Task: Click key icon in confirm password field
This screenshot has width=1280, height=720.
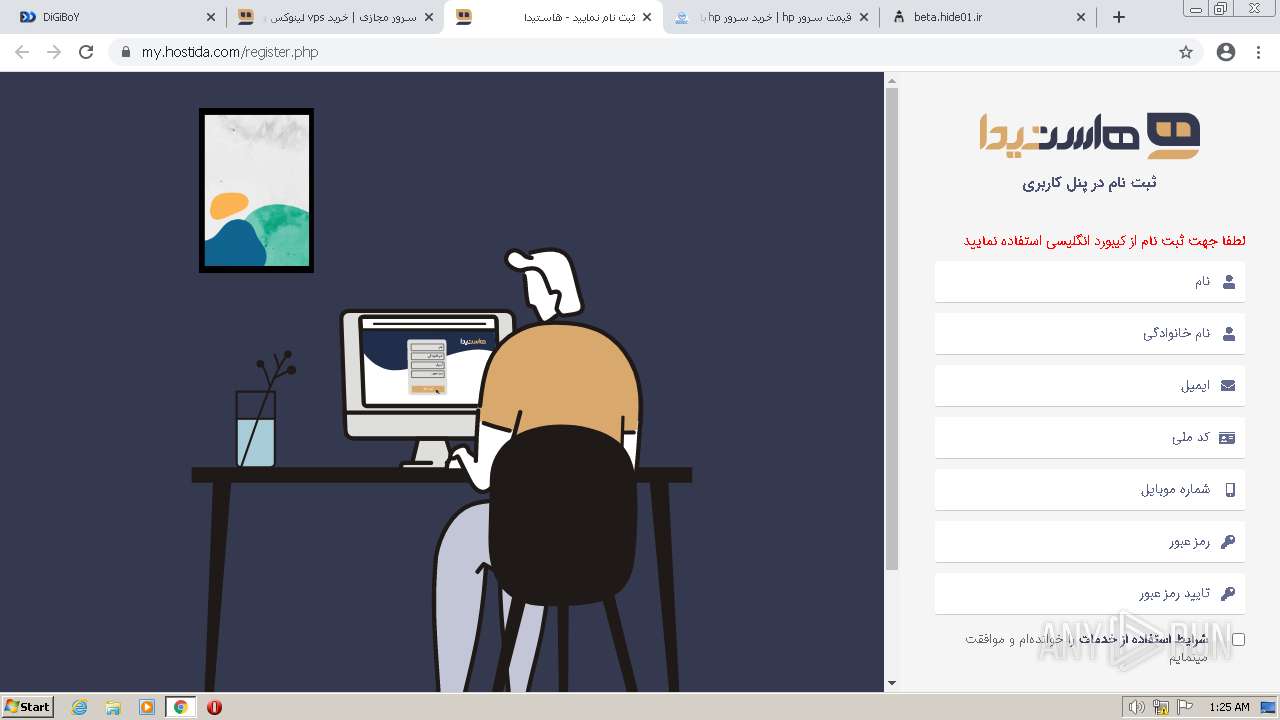Action: (1228, 594)
